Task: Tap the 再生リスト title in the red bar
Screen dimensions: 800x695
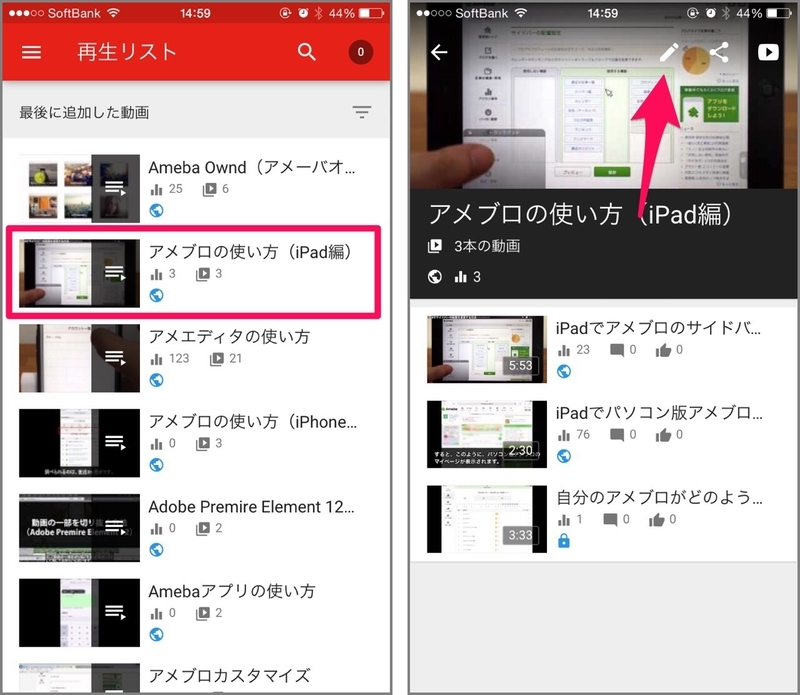Action: click(127, 52)
